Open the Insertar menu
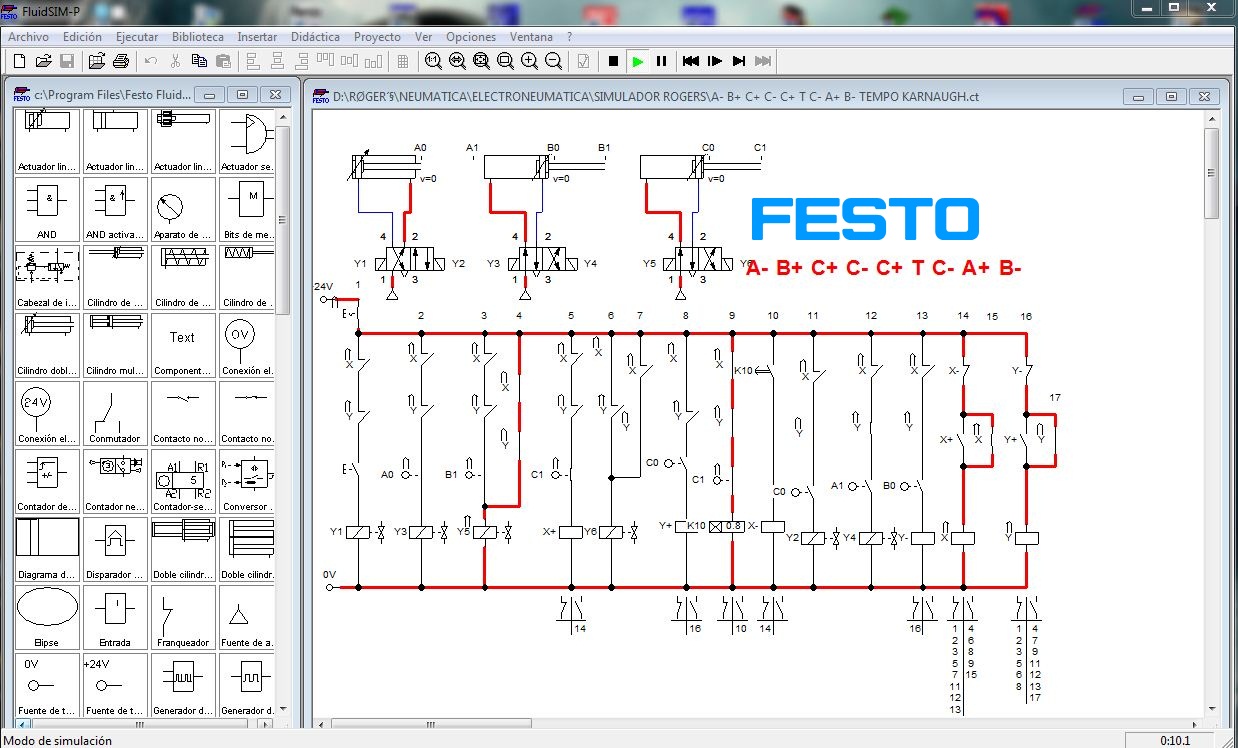The image size is (1238, 748). (x=257, y=37)
